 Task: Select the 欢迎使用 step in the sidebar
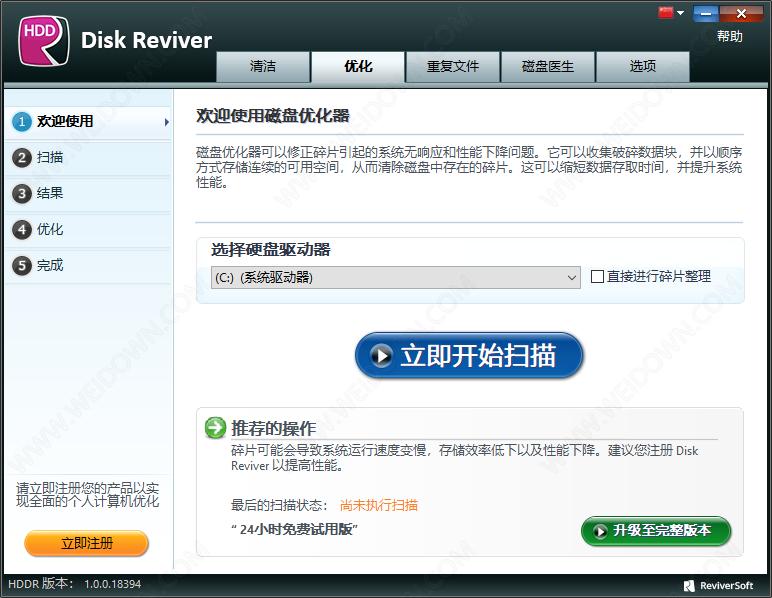(x=88, y=121)
